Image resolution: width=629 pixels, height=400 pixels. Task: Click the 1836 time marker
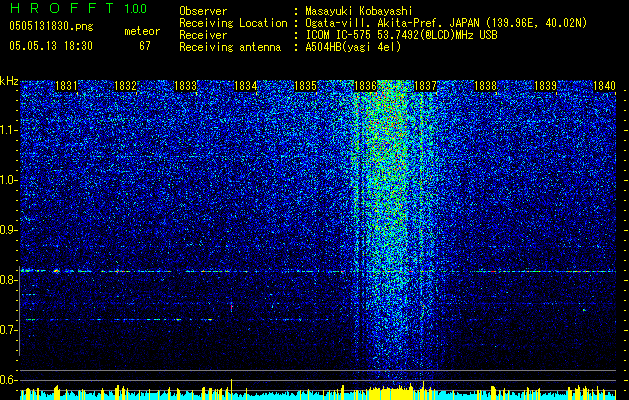(365, 86)
